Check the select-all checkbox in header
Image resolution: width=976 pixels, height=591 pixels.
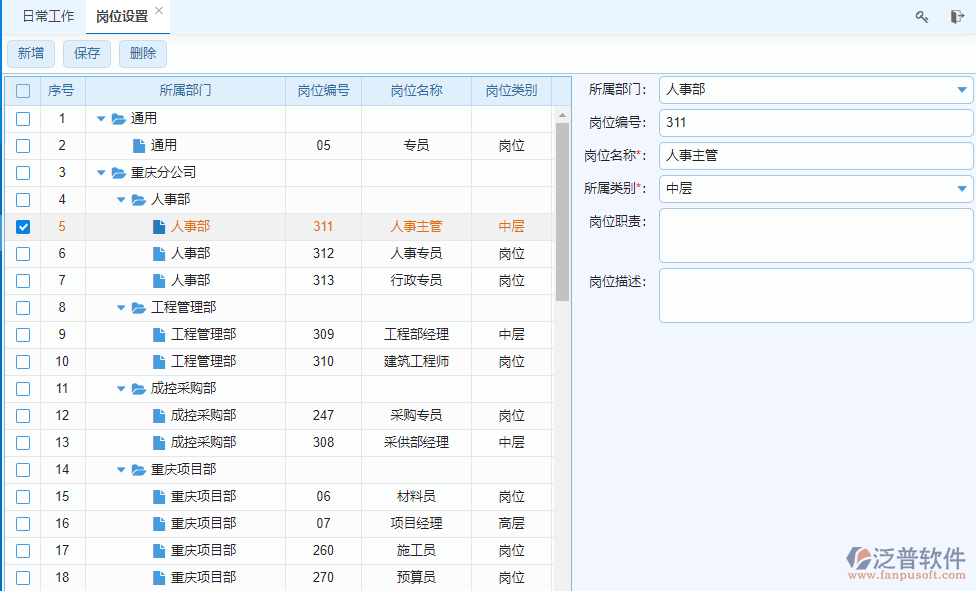(x=22, y=90)
